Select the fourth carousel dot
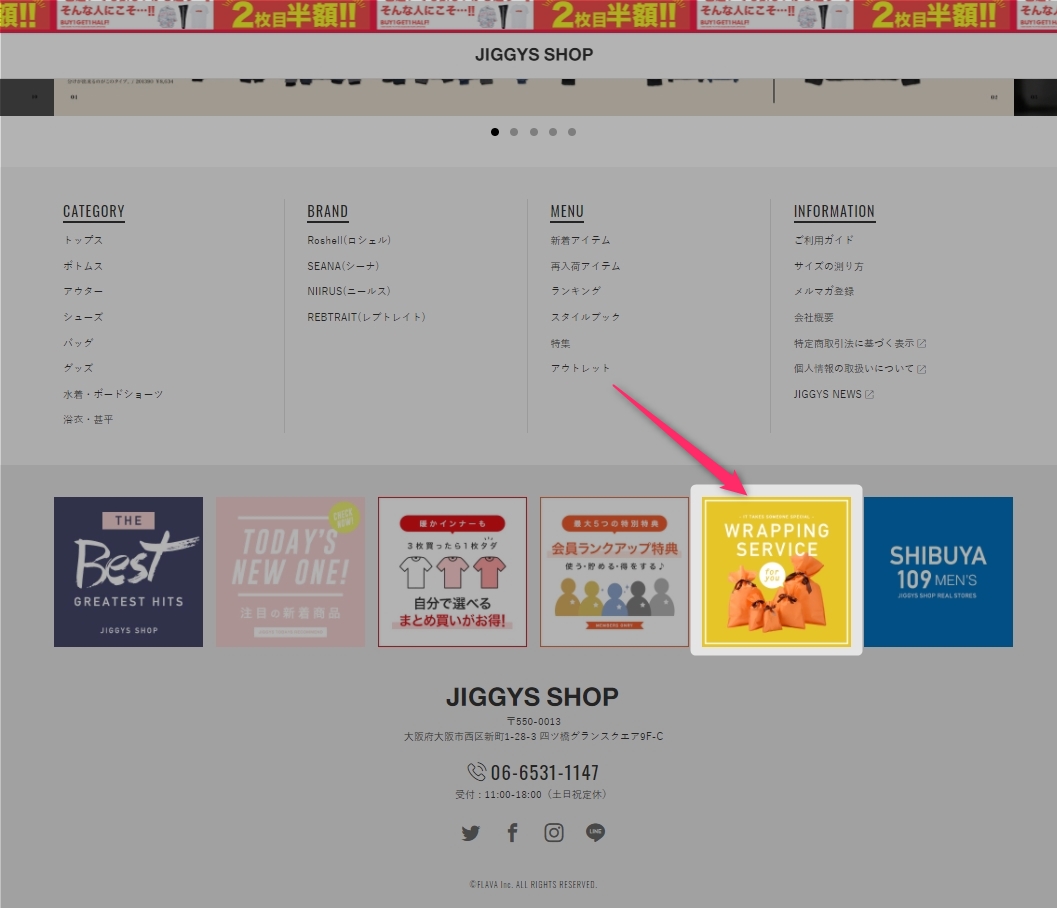 [x=553, y=132]
